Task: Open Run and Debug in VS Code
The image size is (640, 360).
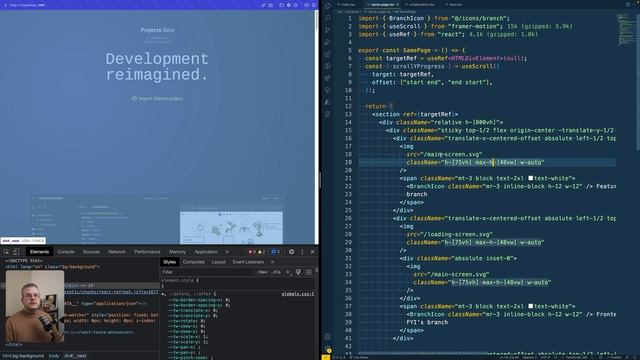Action: [x=328, y=42]
